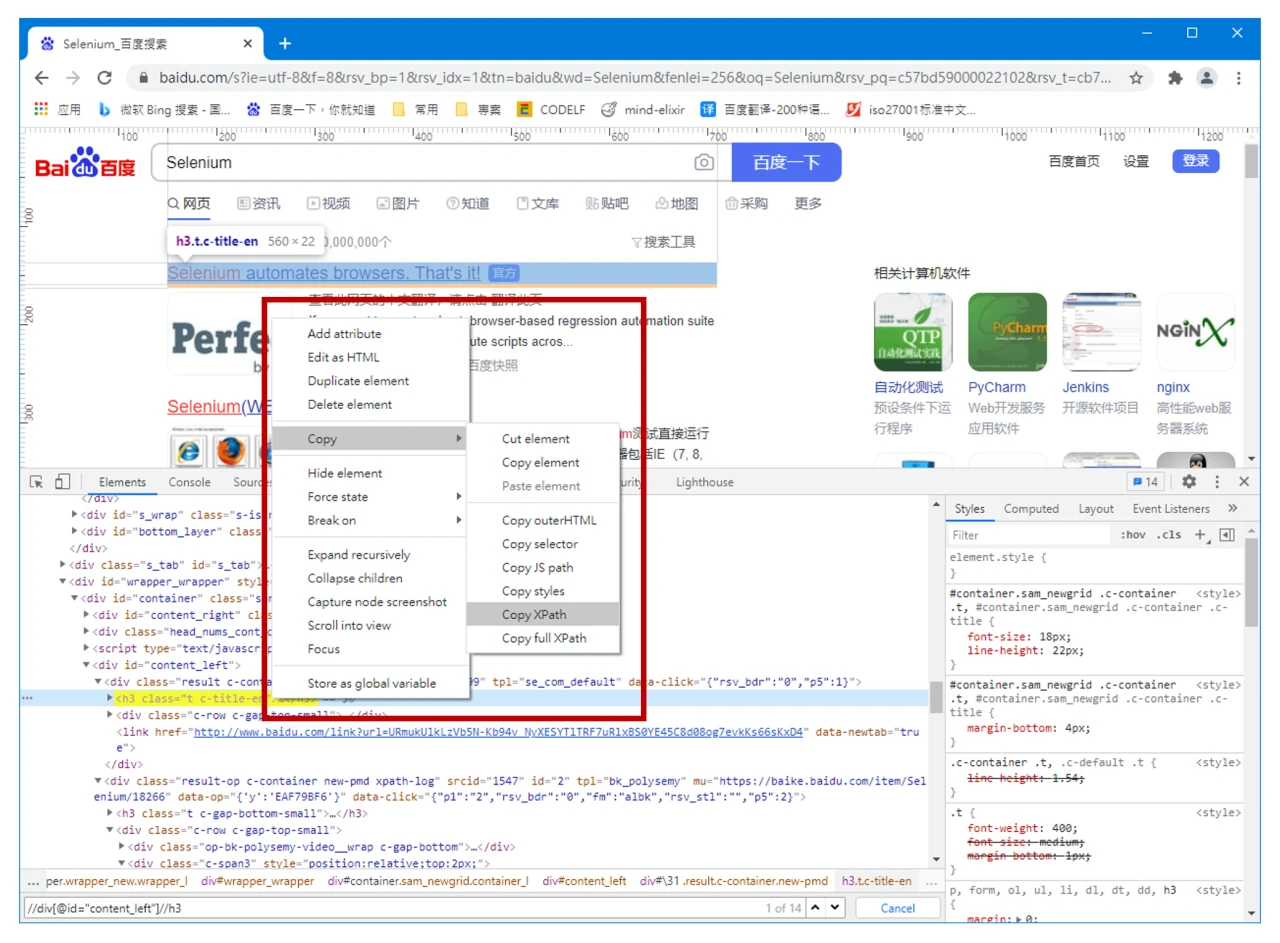
Task: Open the 图片 search category tab
Action: [398, 203]
